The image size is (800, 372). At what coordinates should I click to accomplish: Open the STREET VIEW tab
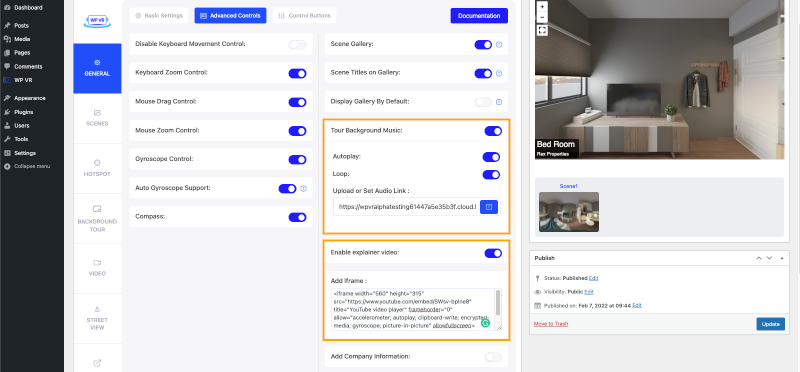click(97, 318)
